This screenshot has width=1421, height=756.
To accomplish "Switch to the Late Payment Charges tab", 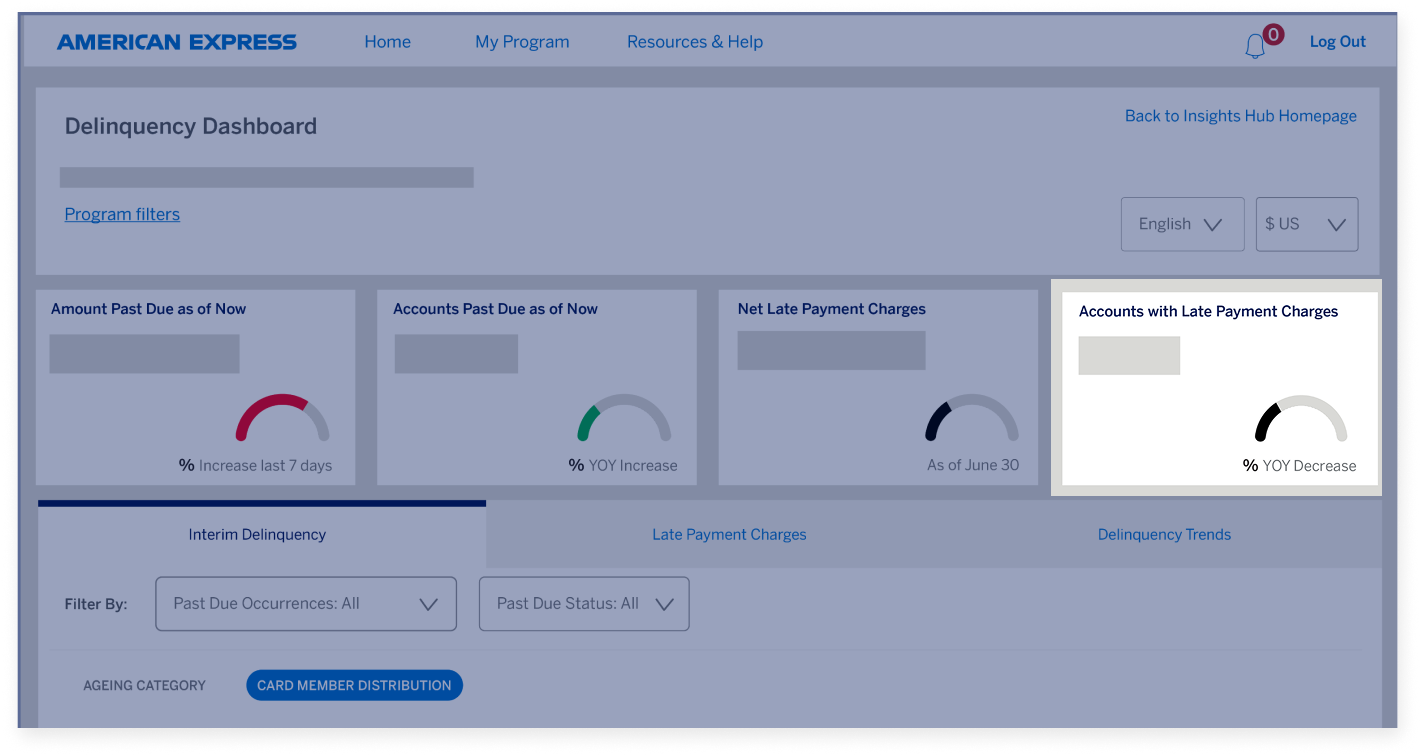I will coord(728,534).
